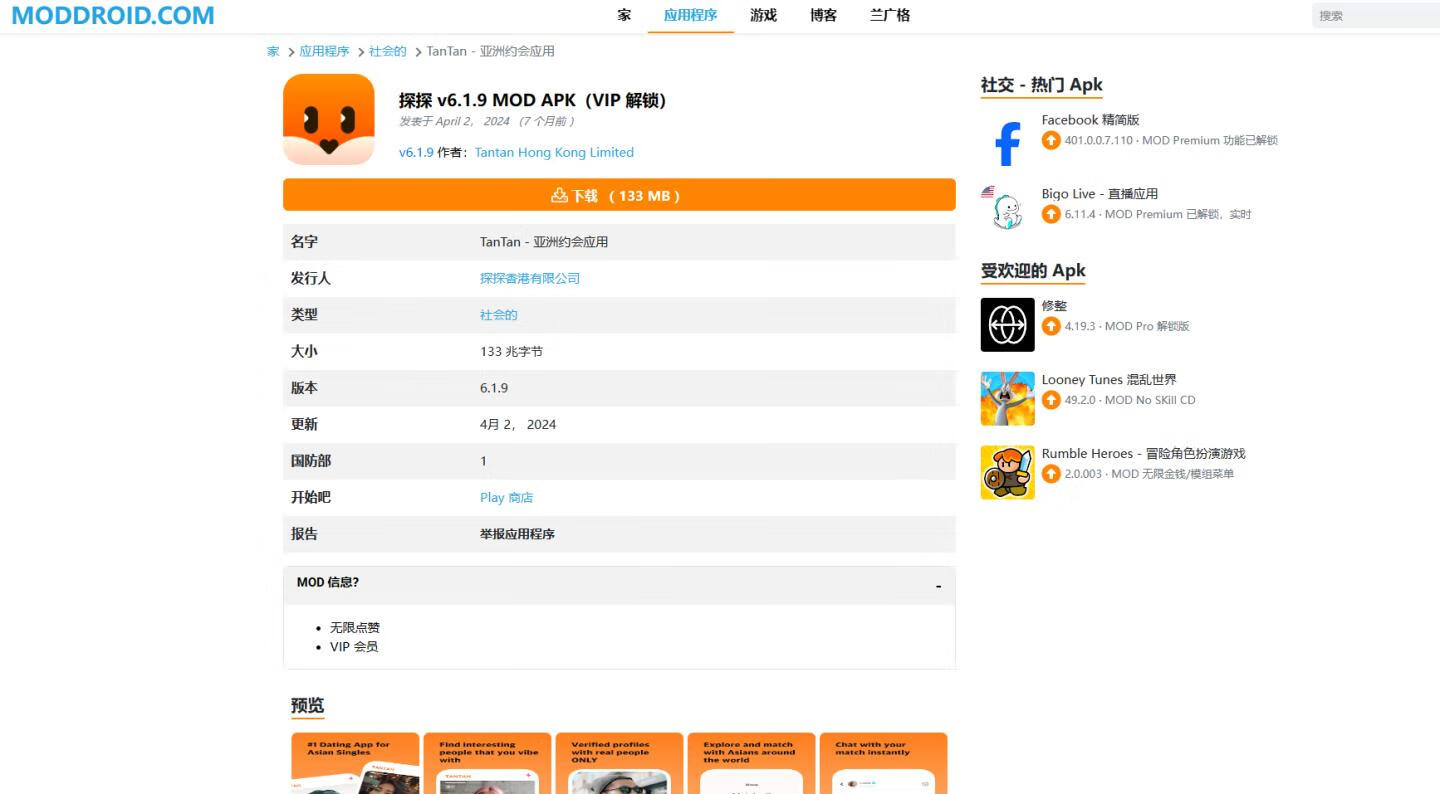
Task: Click the TanTan fox app icon
Action: click(328, 119)
